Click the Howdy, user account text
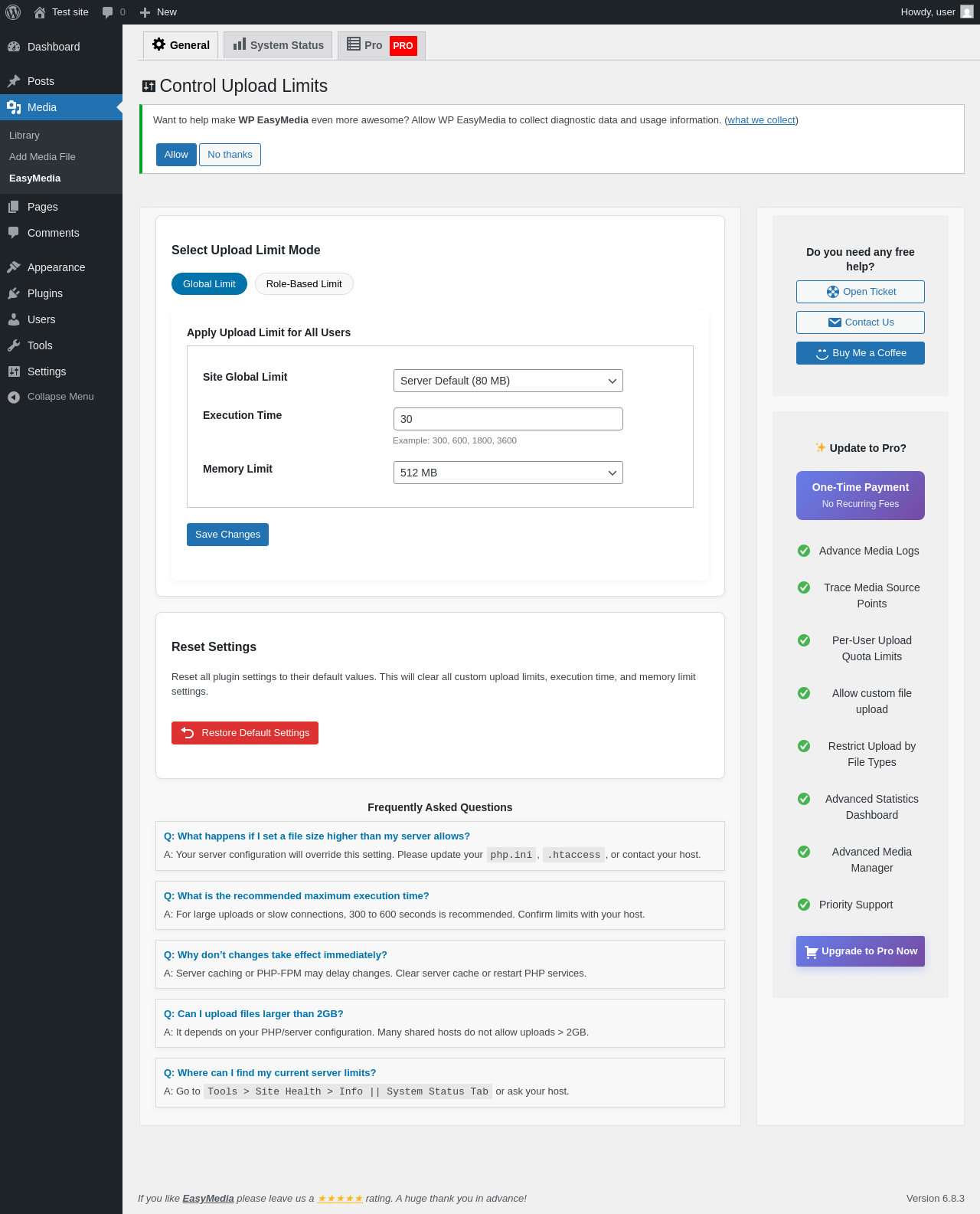Image resolution: width=980 pixels, height=1214 pixels. tap(928, 12)
